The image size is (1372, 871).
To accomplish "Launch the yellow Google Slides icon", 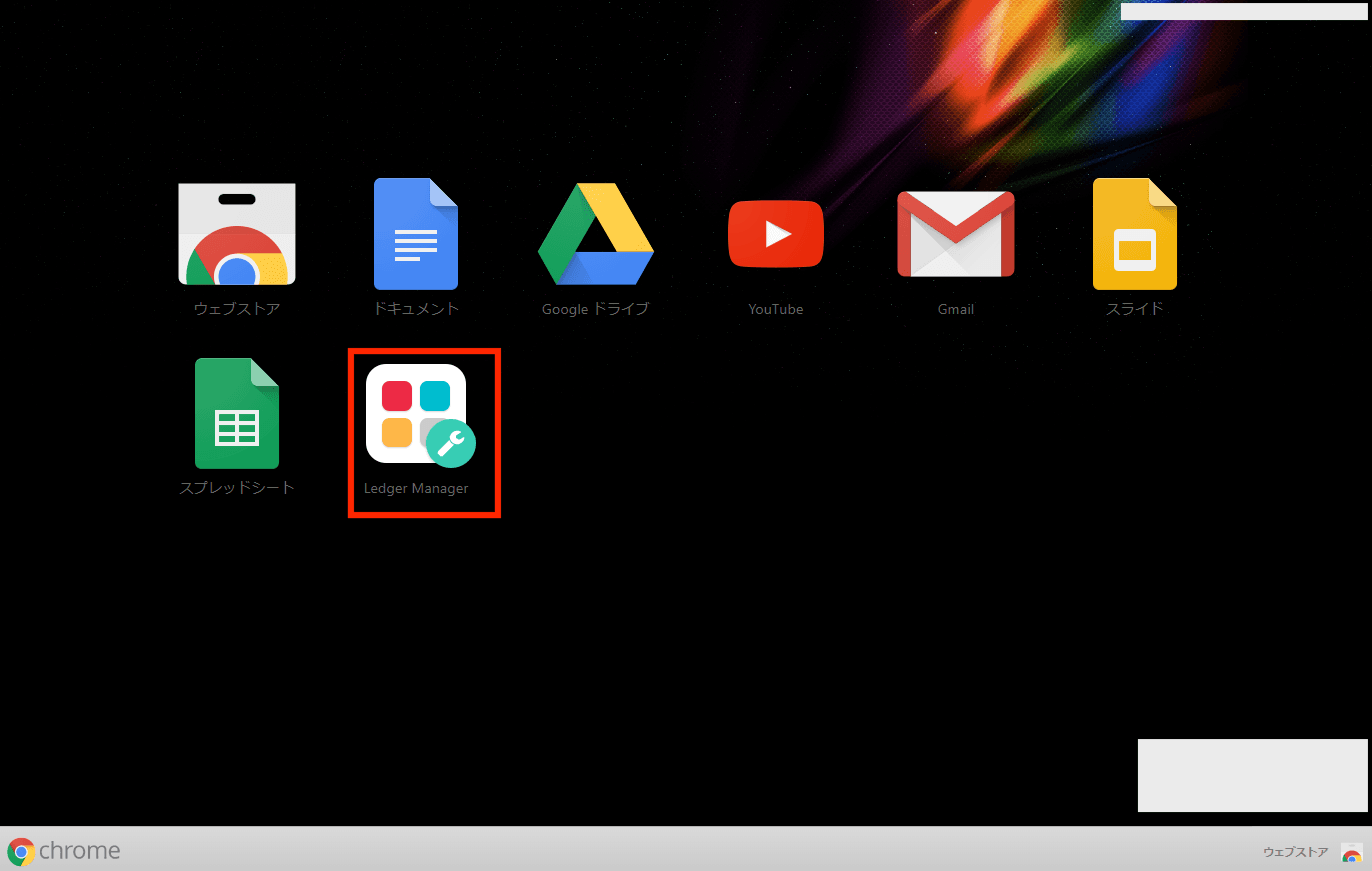I will click(1135, 234).
